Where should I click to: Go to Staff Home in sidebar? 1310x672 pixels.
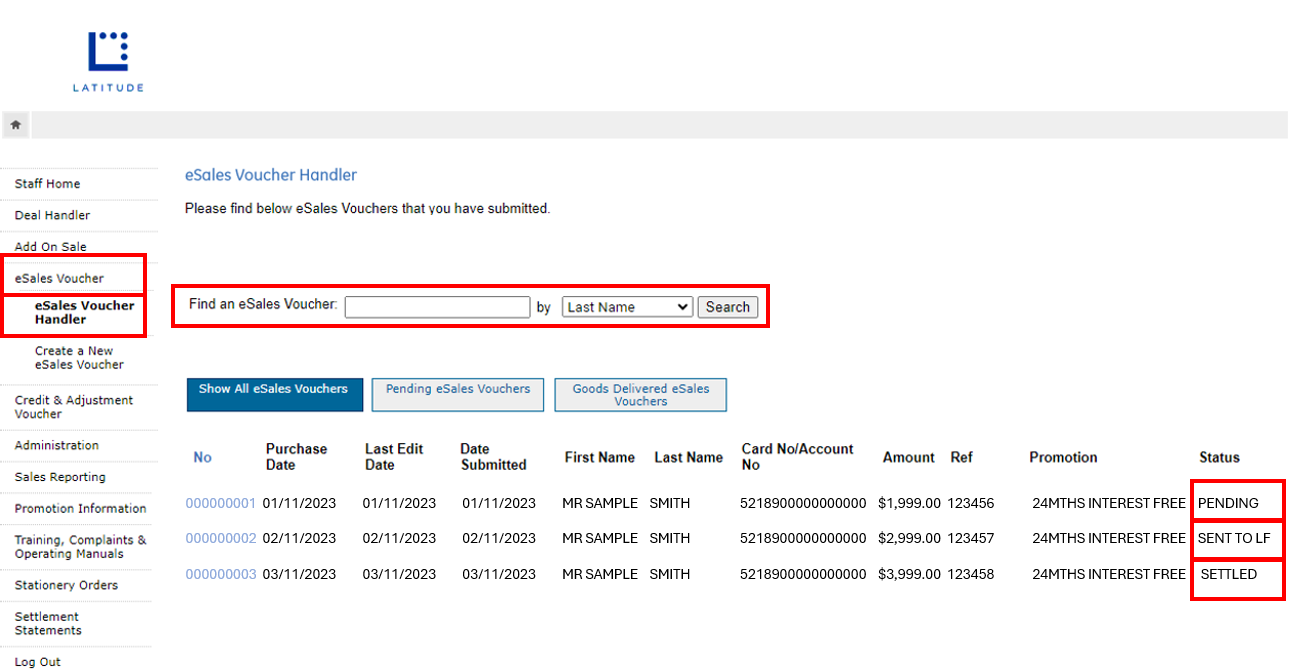pyautogui.click(x=48, y=184)
